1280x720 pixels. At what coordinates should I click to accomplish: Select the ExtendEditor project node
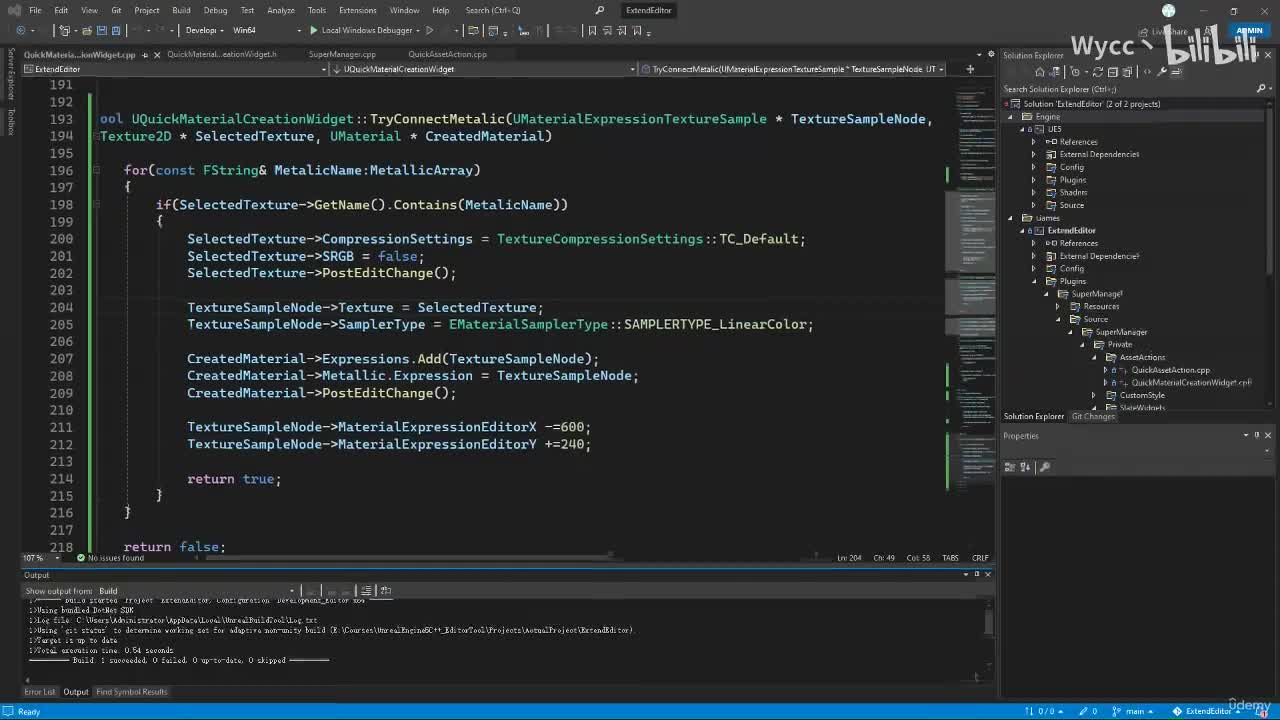(1071, 230)
